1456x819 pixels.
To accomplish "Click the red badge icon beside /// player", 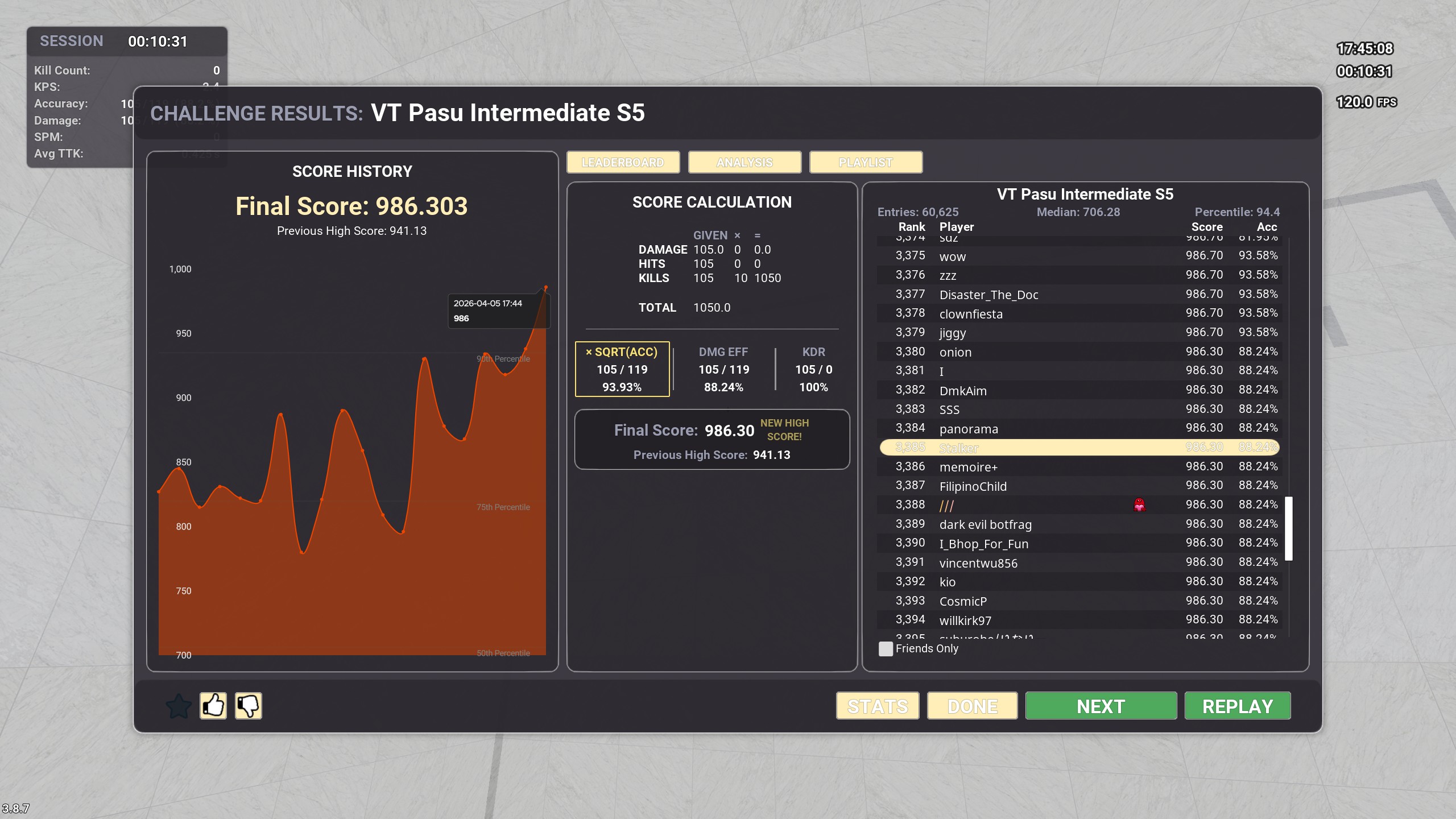I will point(1139,504).
